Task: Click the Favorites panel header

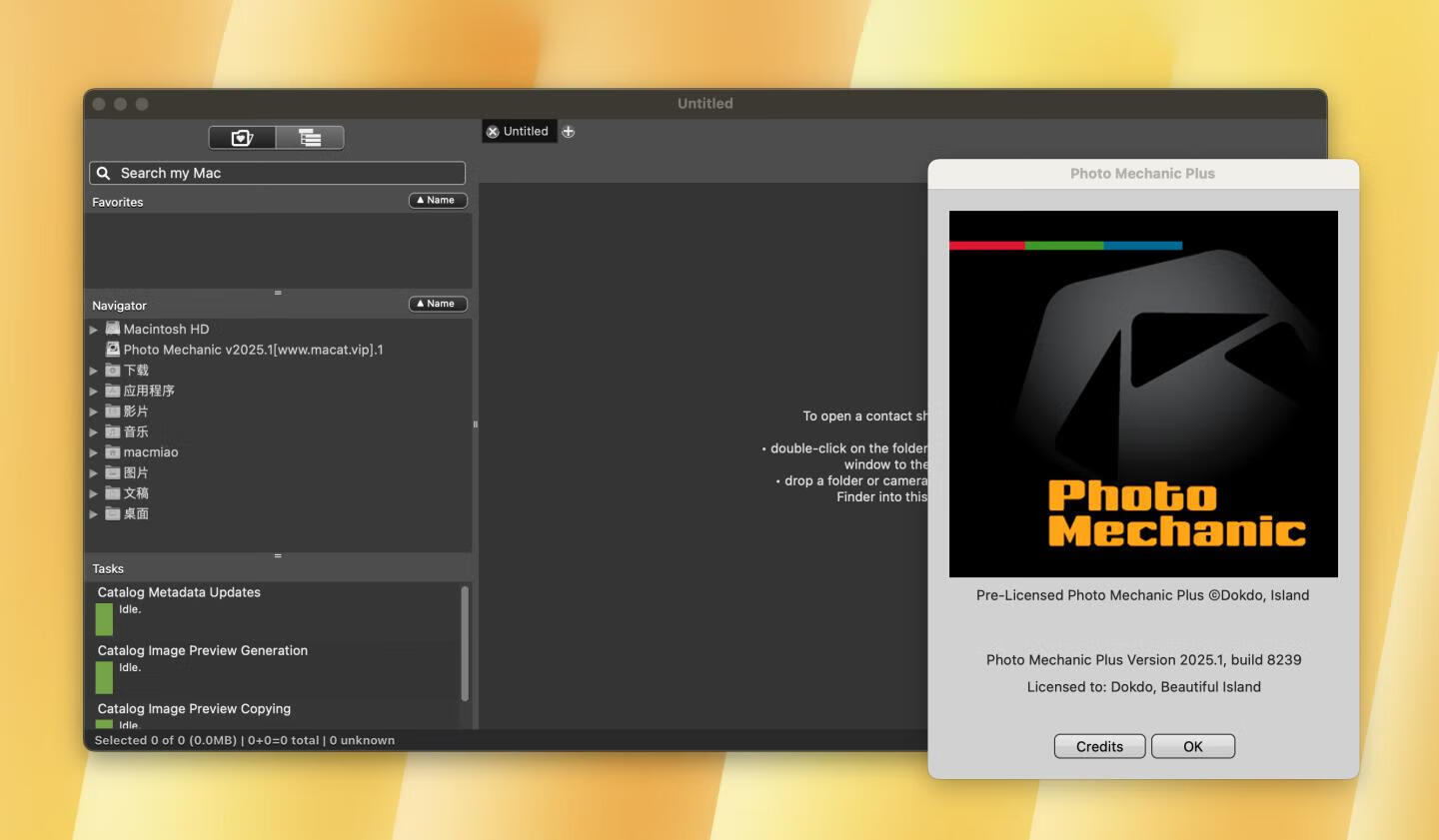Action: (118, 202)
